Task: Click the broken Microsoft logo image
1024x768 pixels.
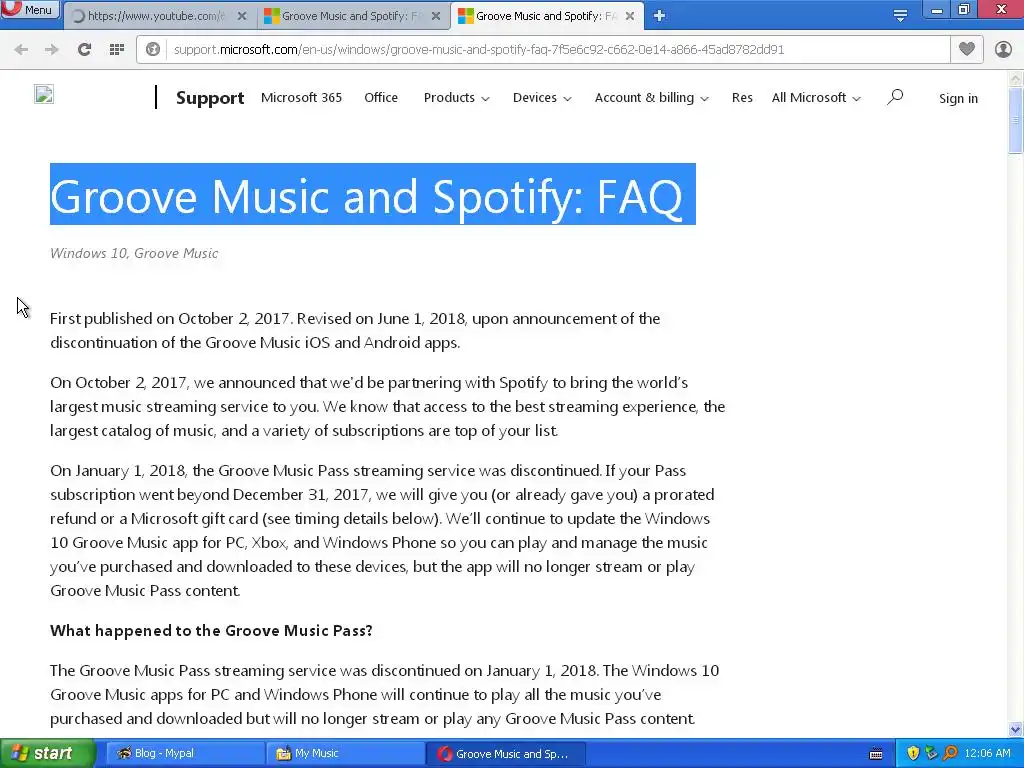Action: point(44,95)
